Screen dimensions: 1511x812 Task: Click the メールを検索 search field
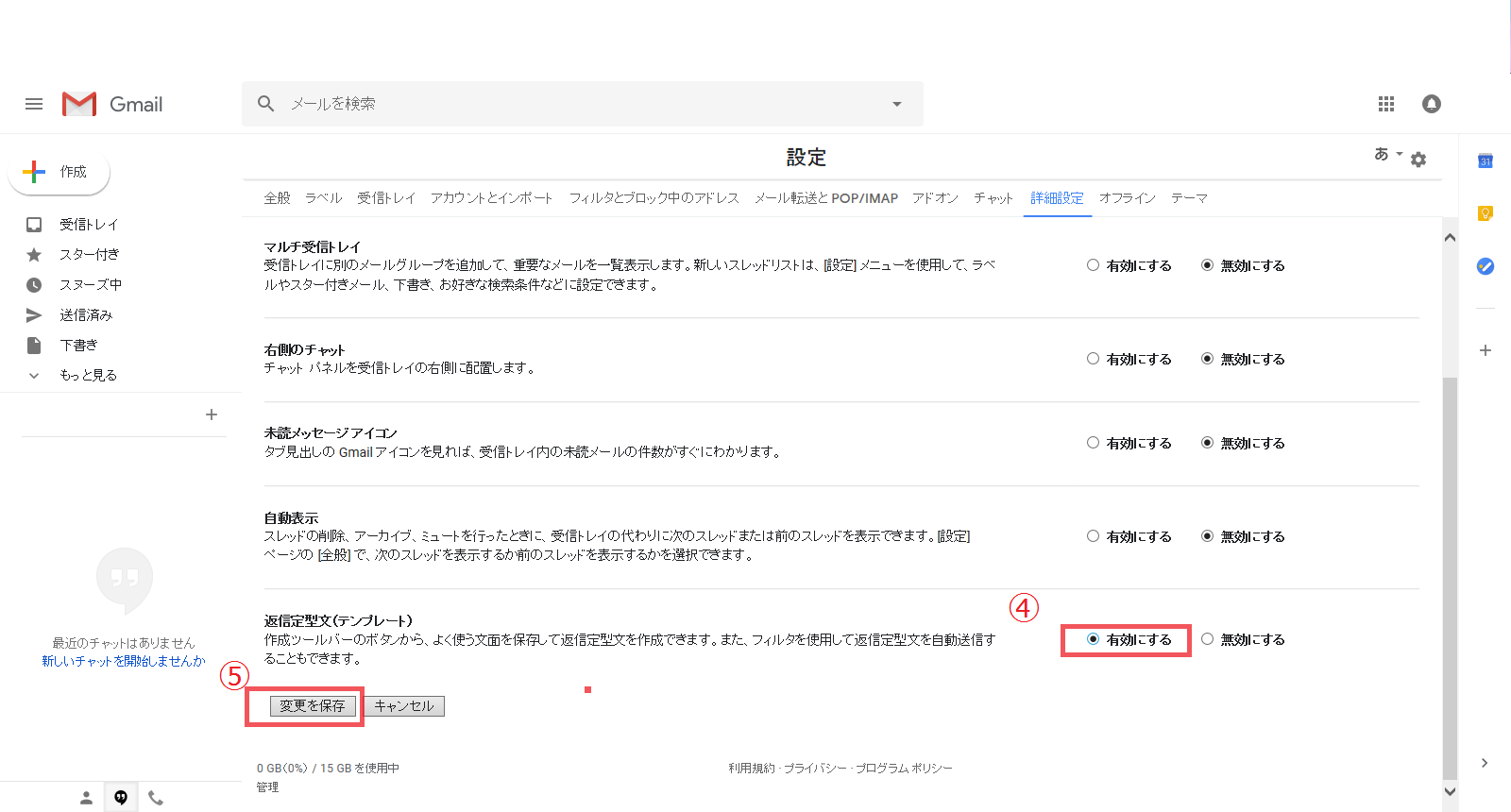583,104
